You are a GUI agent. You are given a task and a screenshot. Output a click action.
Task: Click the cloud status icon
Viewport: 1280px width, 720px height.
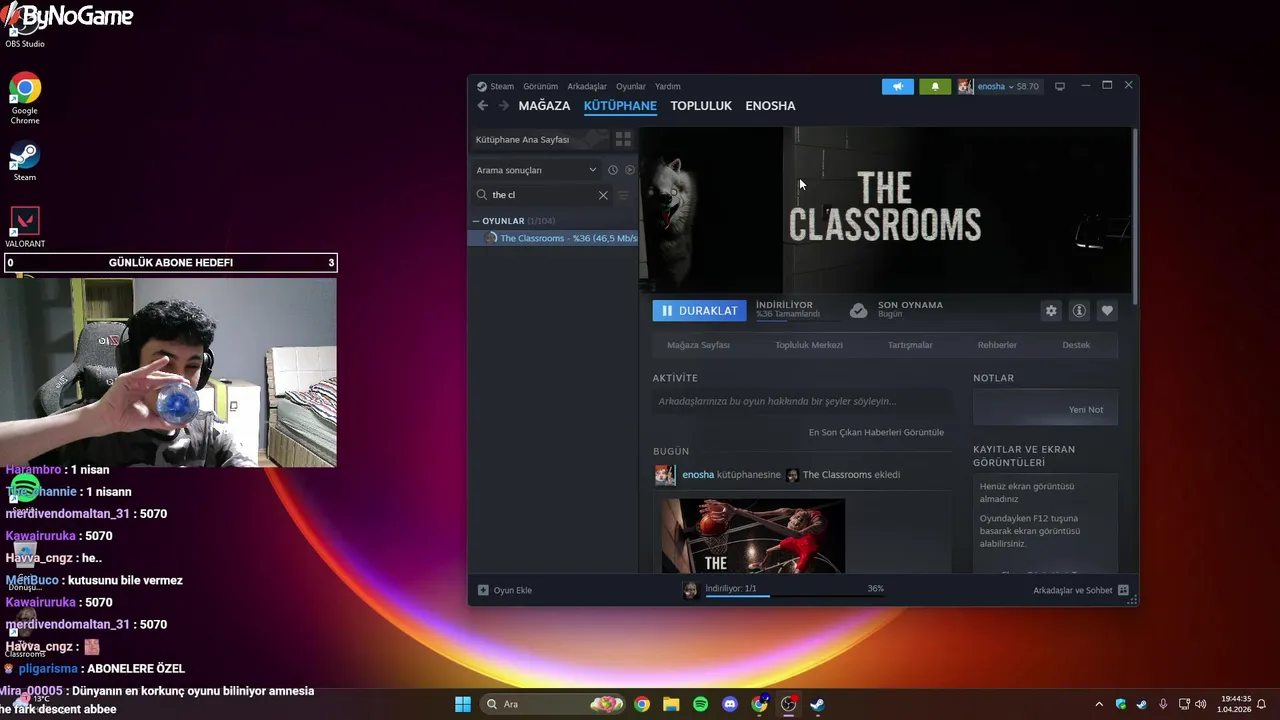point(858,311)
